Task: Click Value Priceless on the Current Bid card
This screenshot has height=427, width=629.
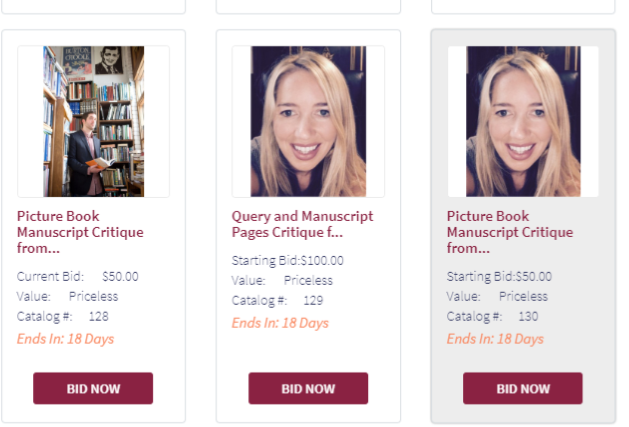Action: [x=68, y=297]
